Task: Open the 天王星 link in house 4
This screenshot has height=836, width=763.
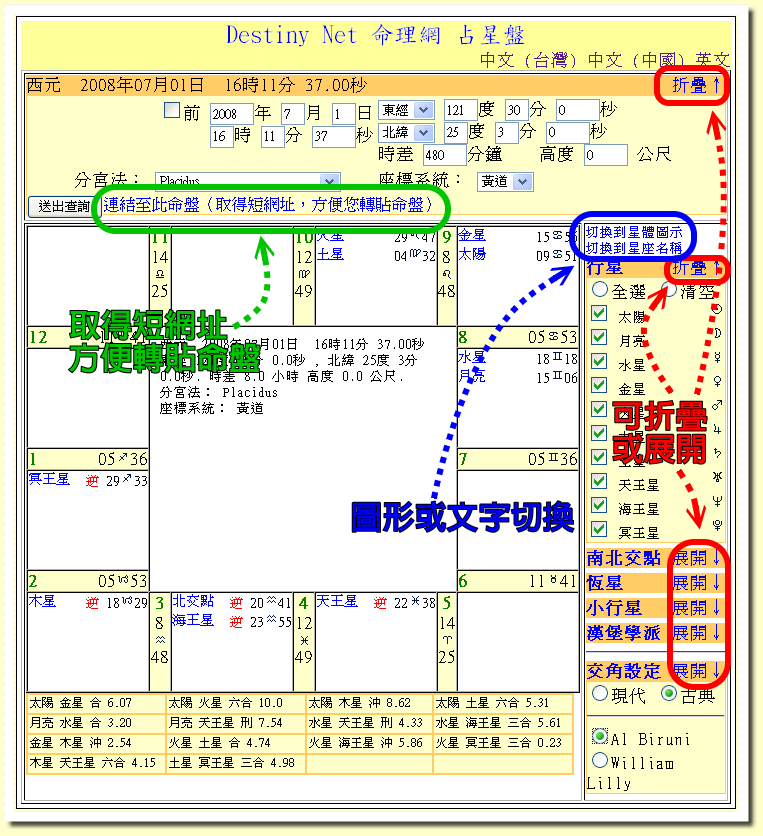Action: 337,601
